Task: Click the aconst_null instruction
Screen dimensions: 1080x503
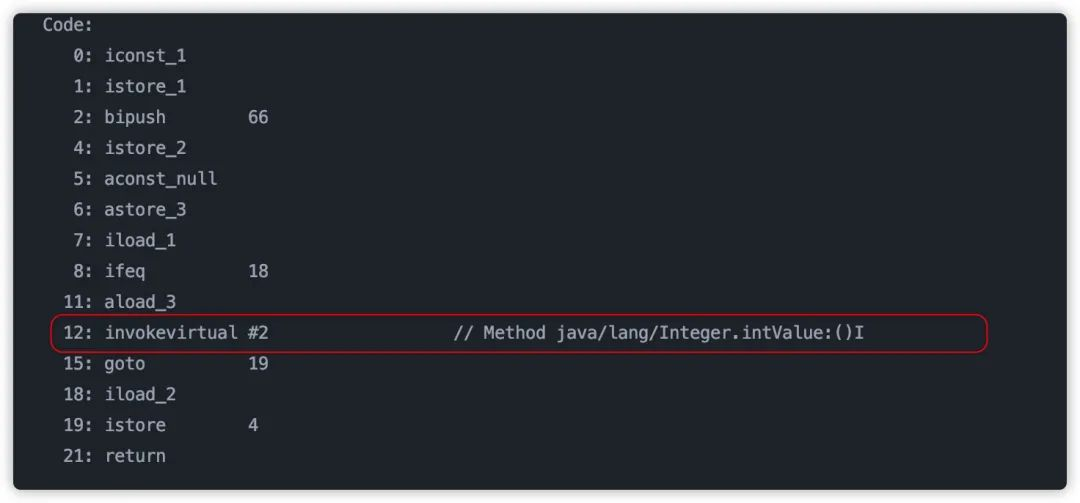Action: coord(160,179)
